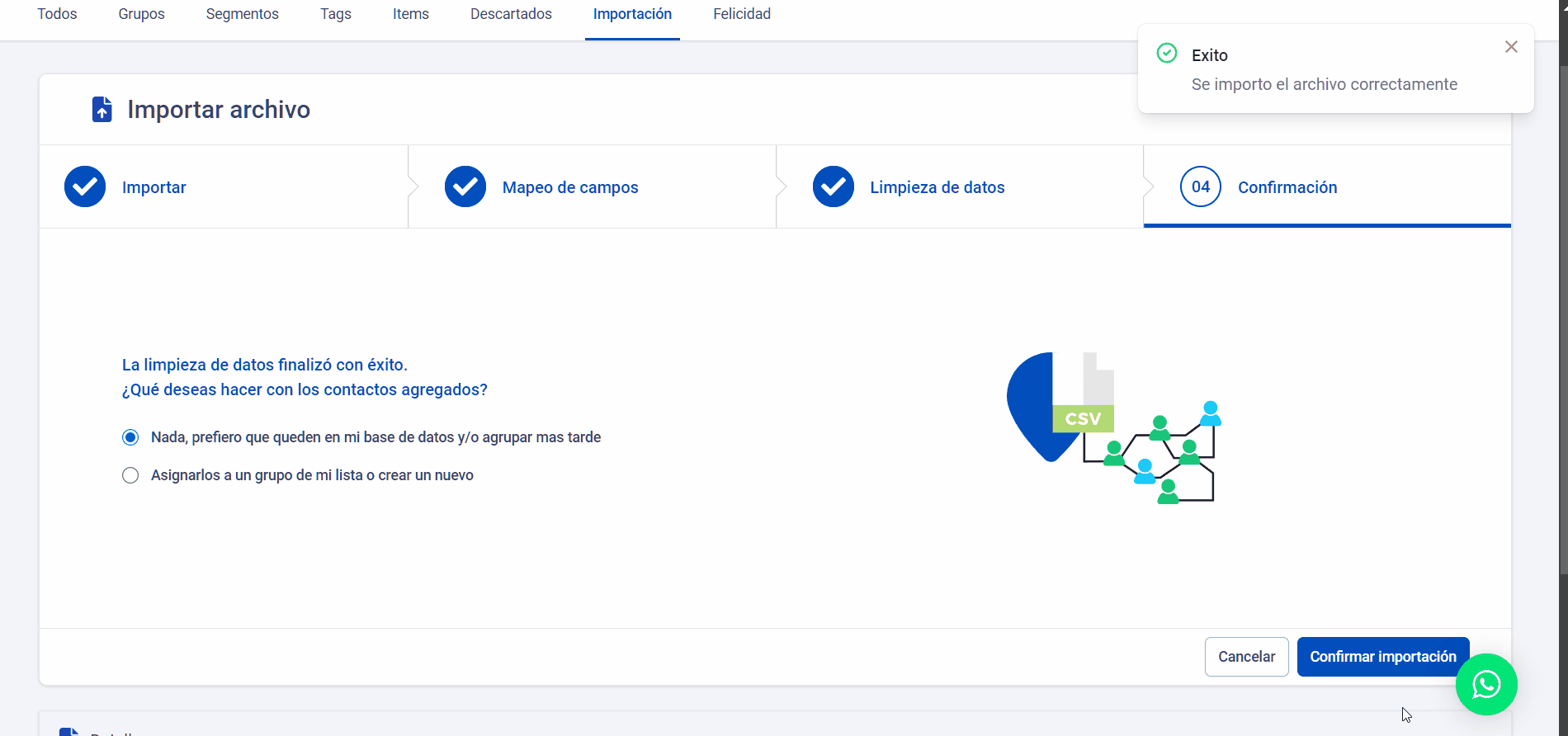Select 'Nada, prefiero que queden' radio option
The image size is (1568, 736).
coord(130,437)
